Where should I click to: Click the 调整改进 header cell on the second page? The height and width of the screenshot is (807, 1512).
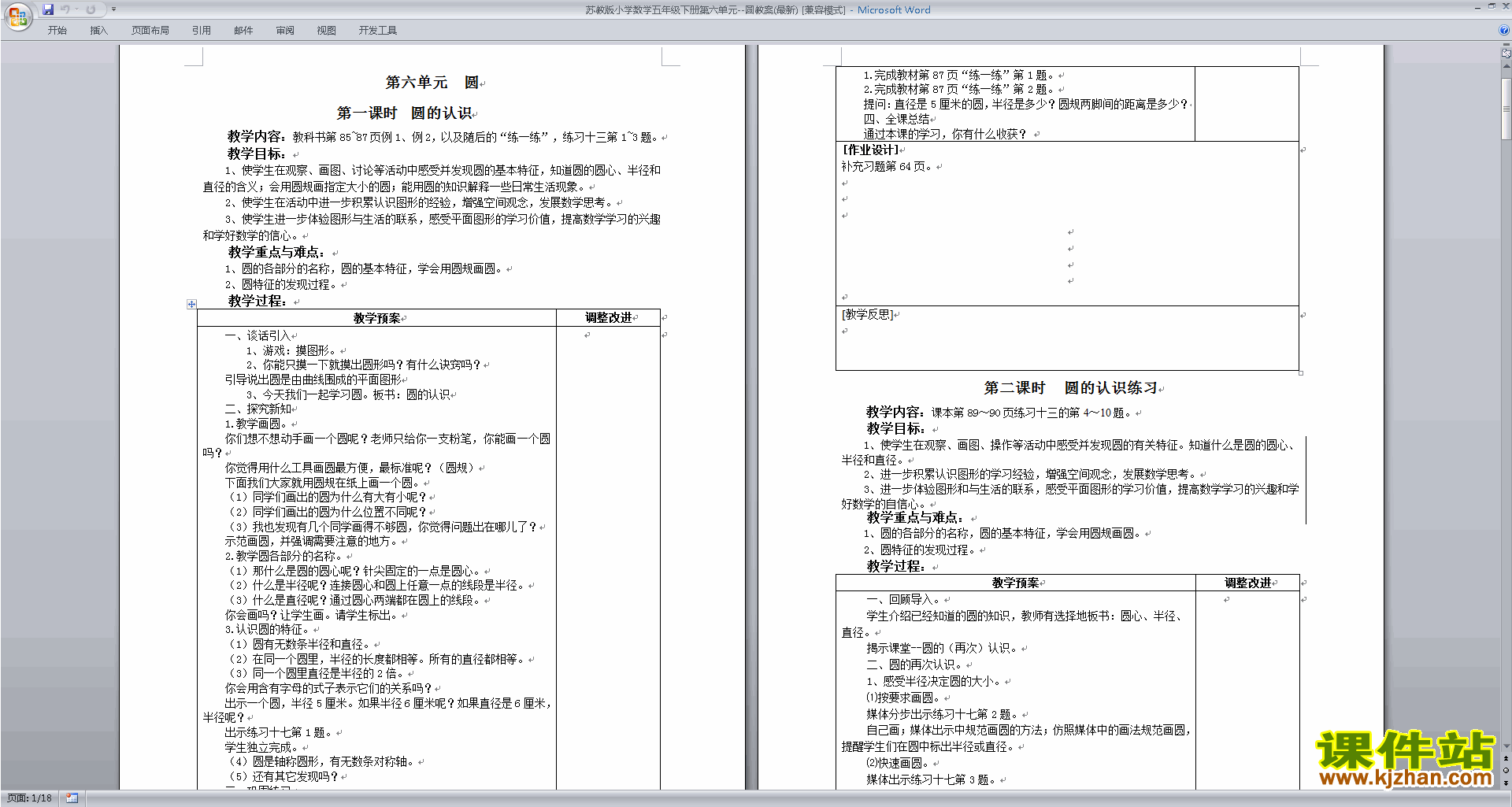[x=1247, y=583]
